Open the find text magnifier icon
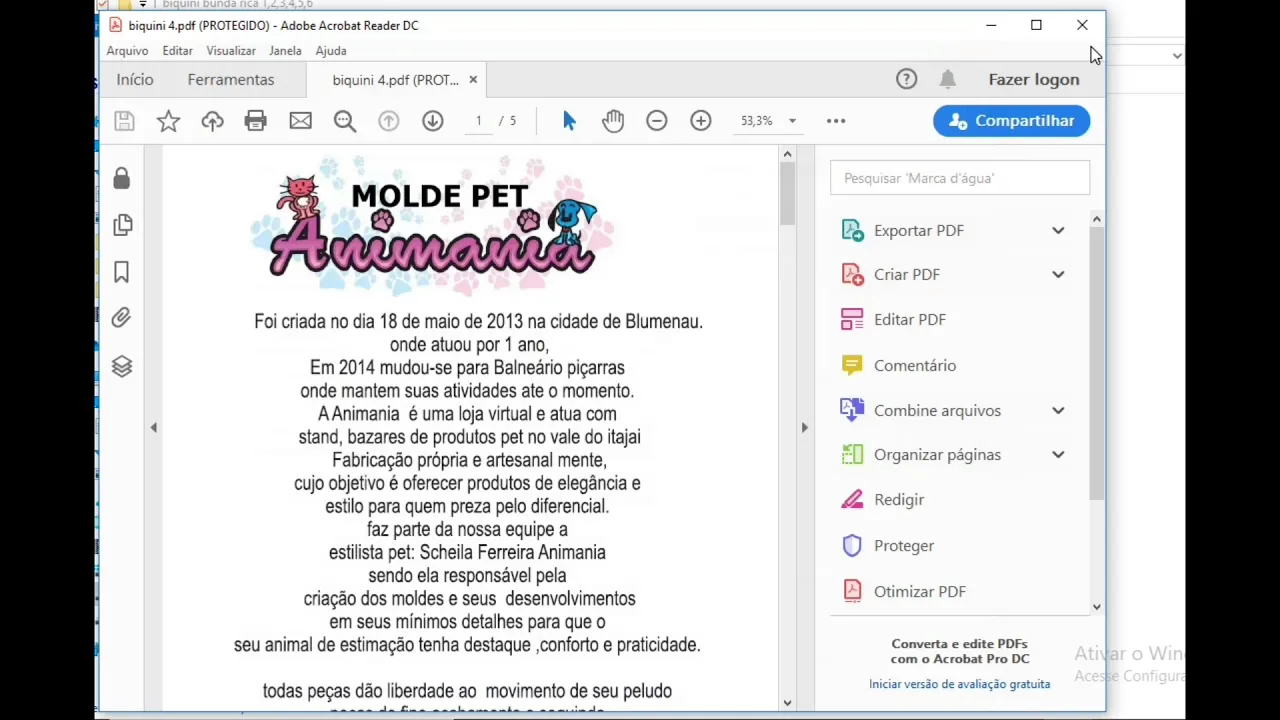Viewport: 1280px width, 720px height. pyautogui.click(x=345, y=121)
